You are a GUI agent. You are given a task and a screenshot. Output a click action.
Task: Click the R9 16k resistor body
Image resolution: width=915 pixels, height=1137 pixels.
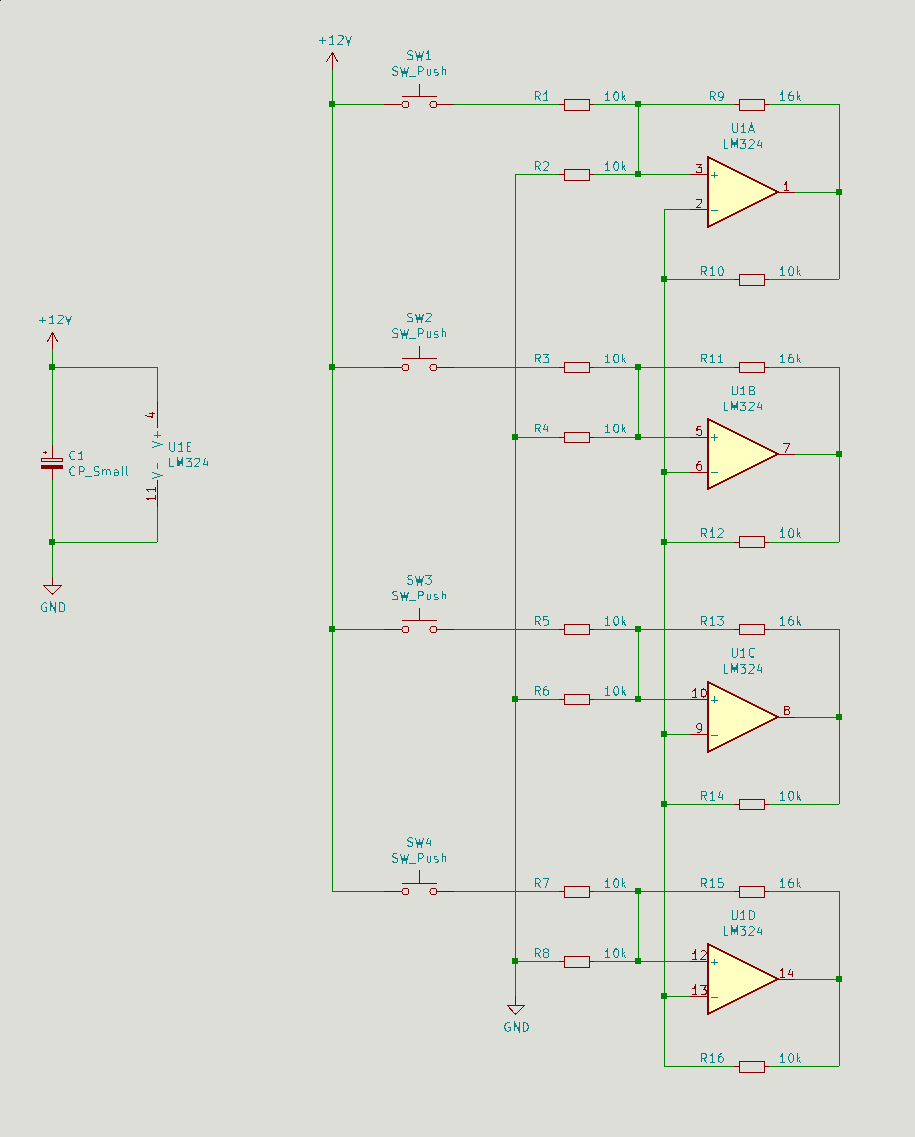click(x=752, y=104)
